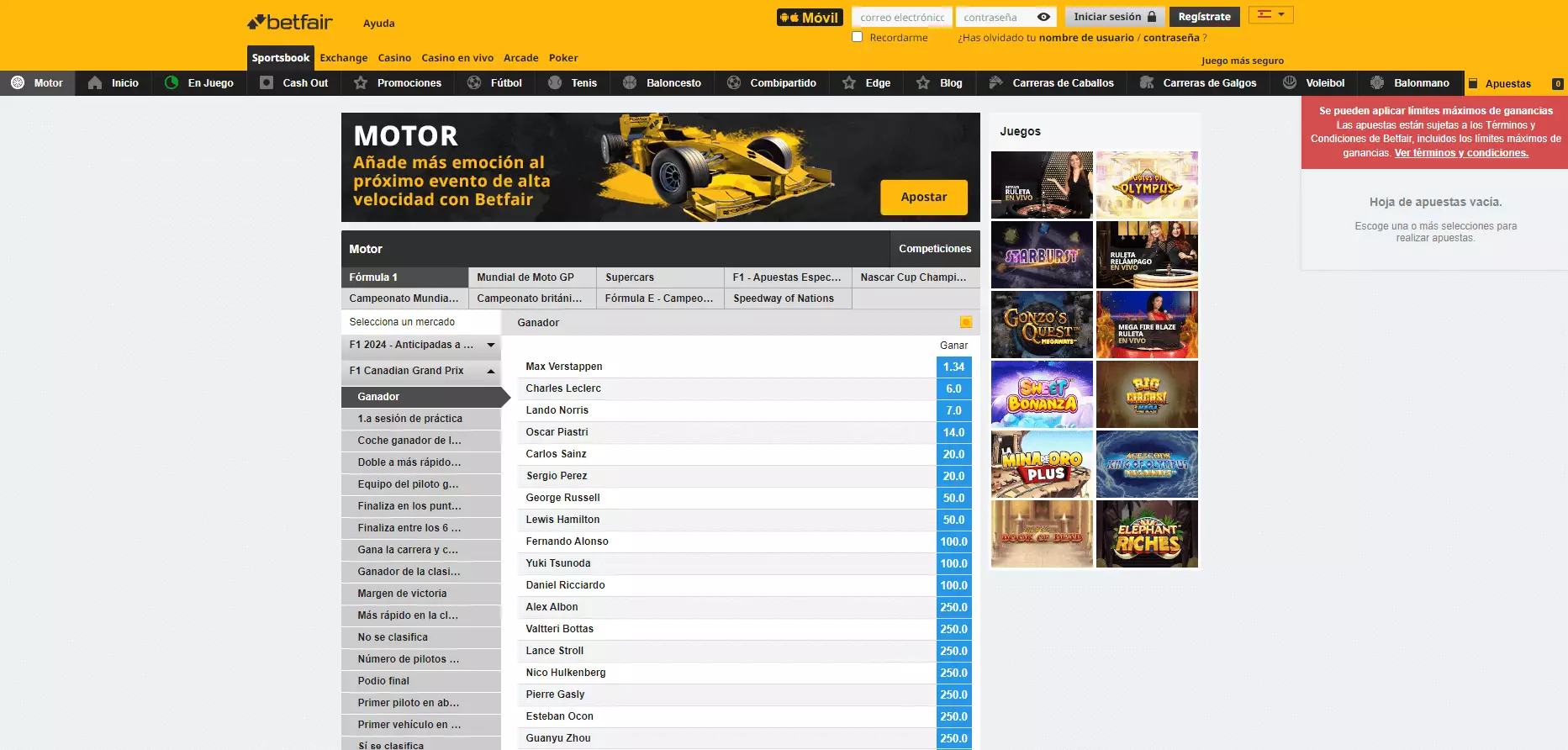Screen dimensions: 1568x750
Task: Open the Poker tab
Action: click(563, 58)
